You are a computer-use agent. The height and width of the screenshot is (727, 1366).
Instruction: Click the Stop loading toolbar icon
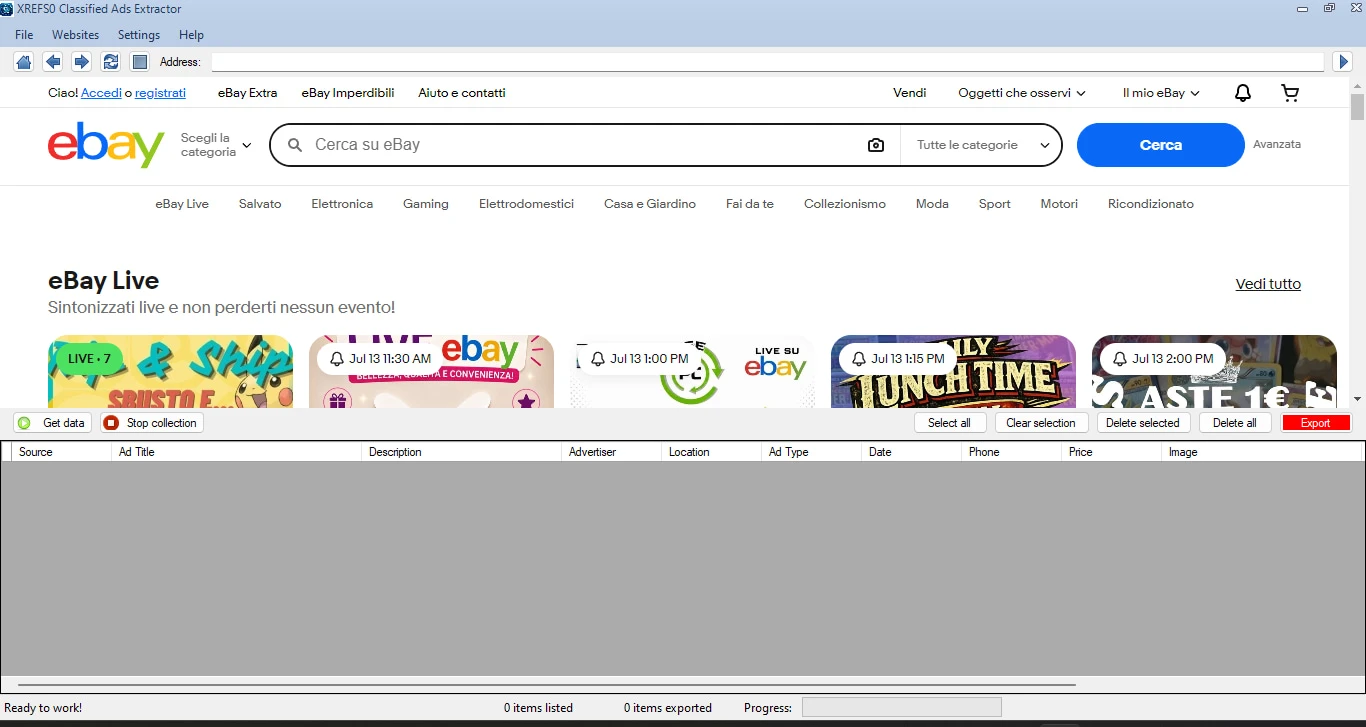(140, 62)
